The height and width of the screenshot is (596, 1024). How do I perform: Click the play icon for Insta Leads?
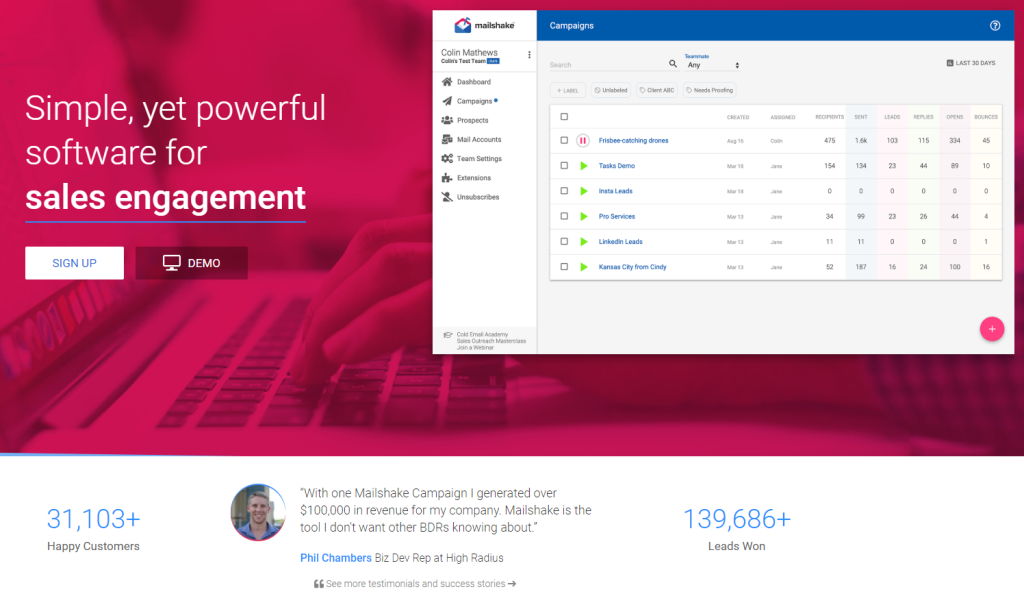[x=584, y=191]
